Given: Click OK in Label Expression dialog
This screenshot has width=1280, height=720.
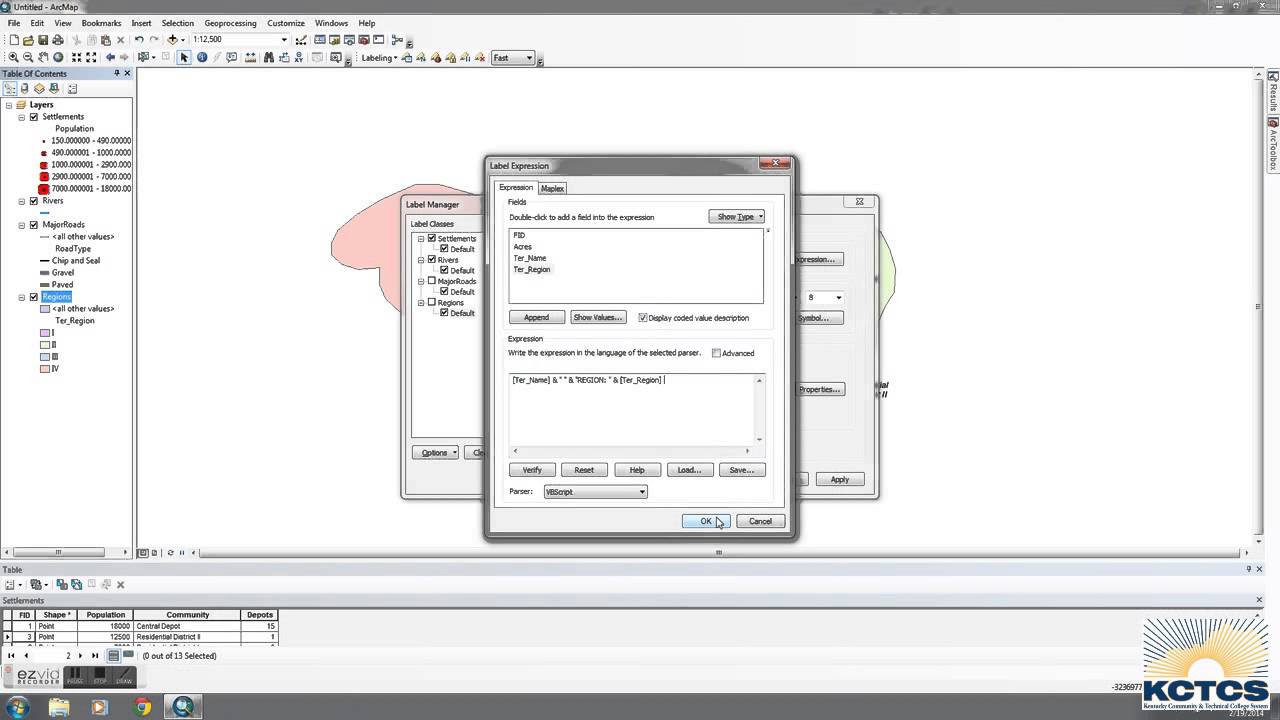Looking at the screenshot, I should pyautogui.click(x=706, y=521).
